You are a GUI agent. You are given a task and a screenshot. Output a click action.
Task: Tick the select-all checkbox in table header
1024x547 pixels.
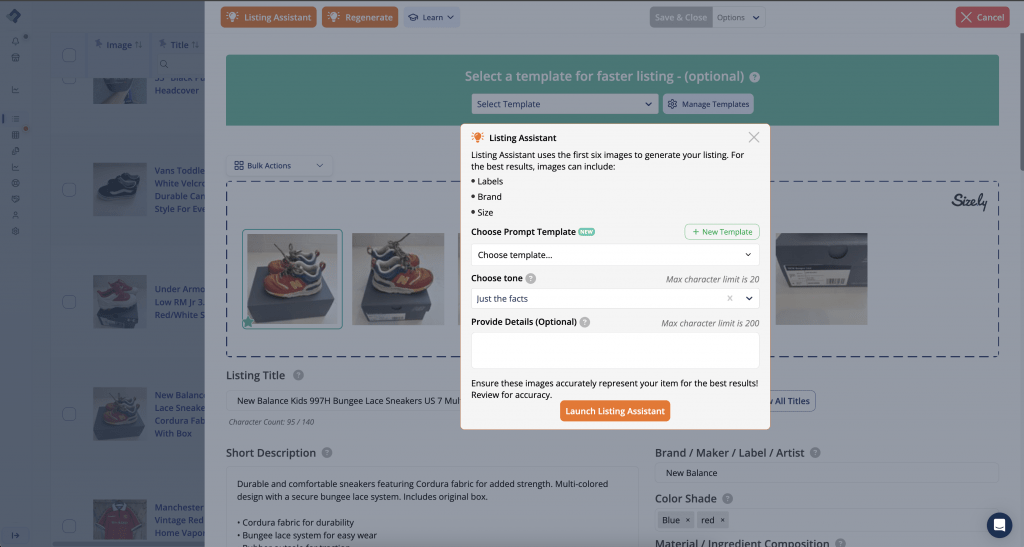pyautogui.click(x=69, y=54)
